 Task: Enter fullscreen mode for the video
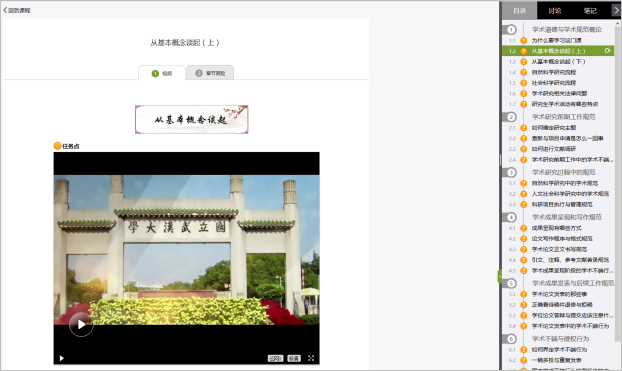tap(311, 358)
